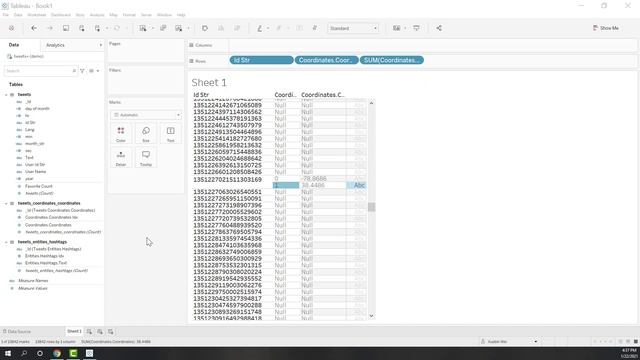Click the Highlight pen icon
The height and width of the screenshot is (360, 640).
[259, 28]
